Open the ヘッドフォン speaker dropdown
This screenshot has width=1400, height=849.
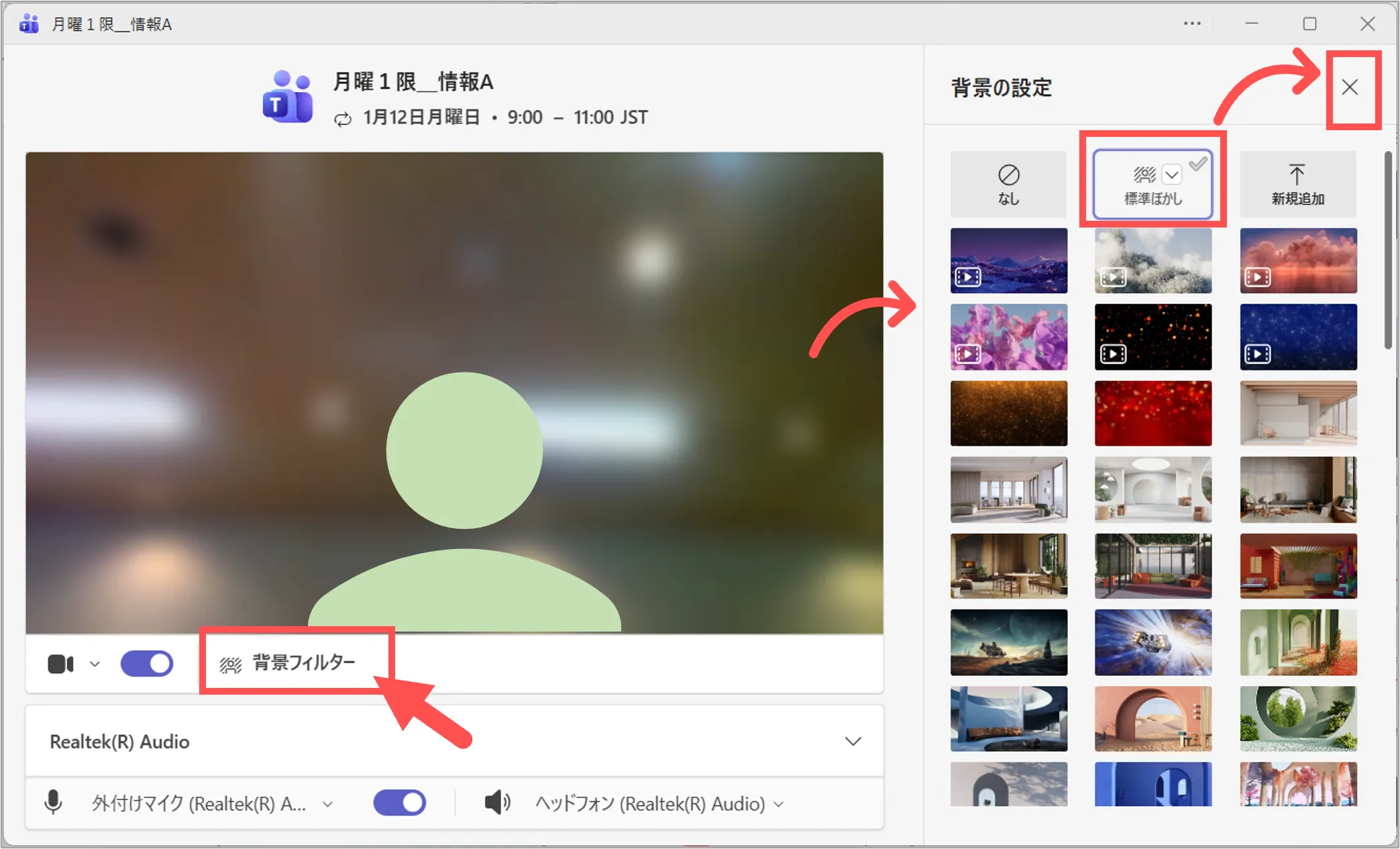click(x=779, y=804)
